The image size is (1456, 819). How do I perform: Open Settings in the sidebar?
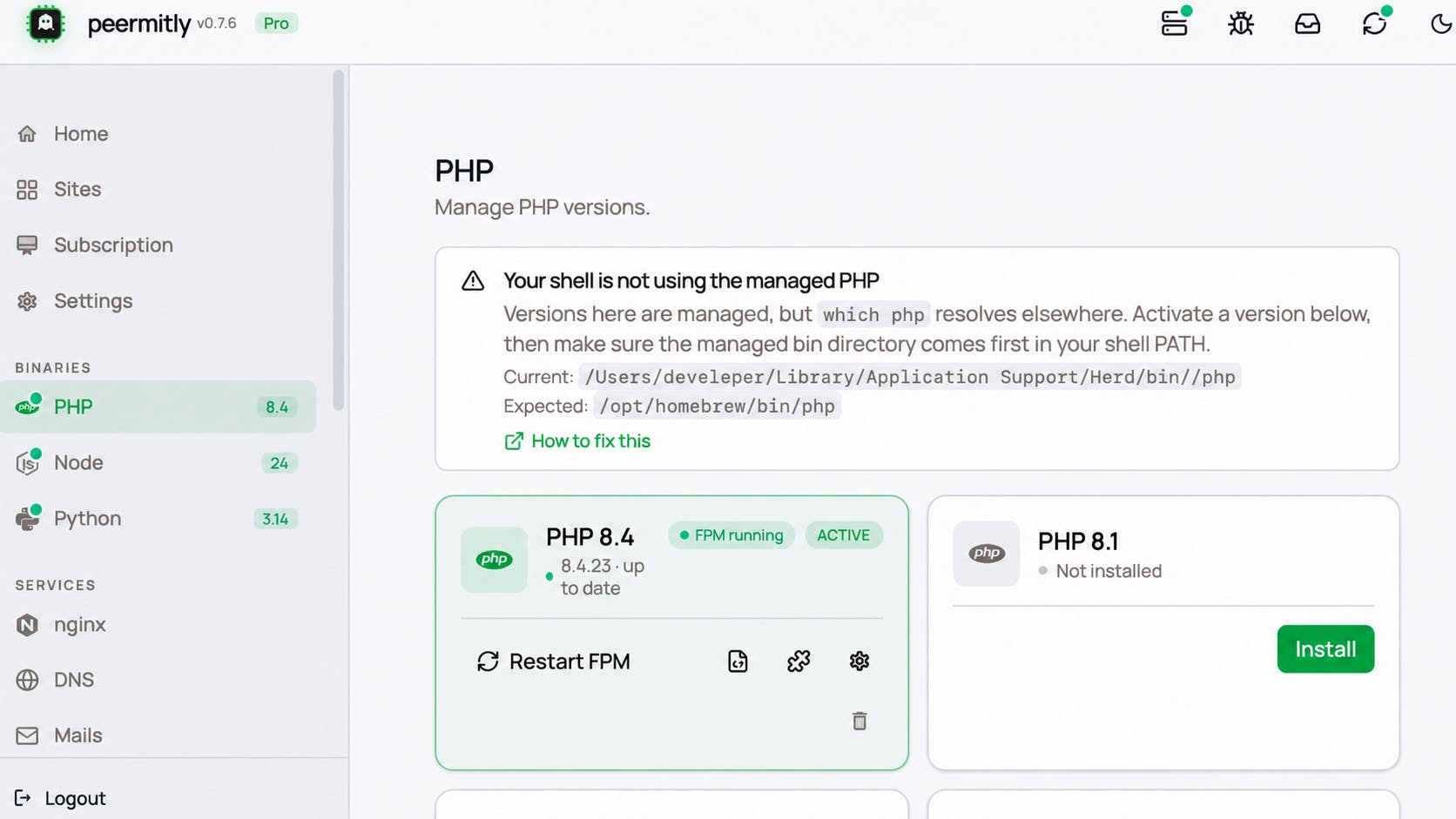pos(158,300)
